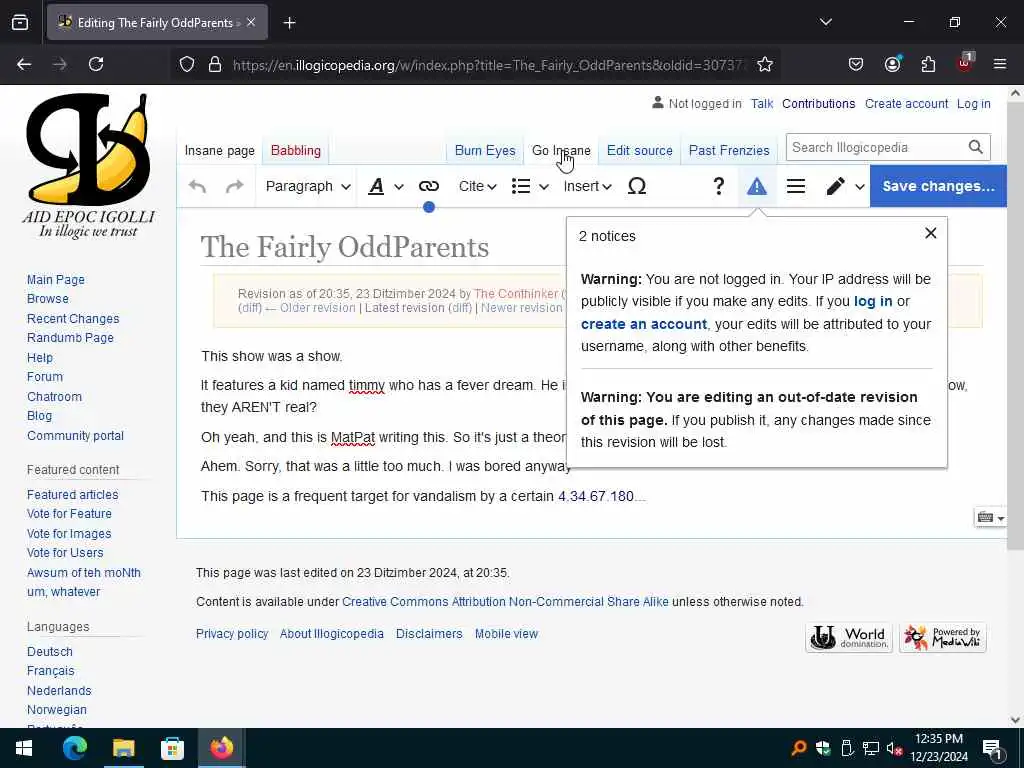Open the Recent Changes sidebar link

coord(73,319)
